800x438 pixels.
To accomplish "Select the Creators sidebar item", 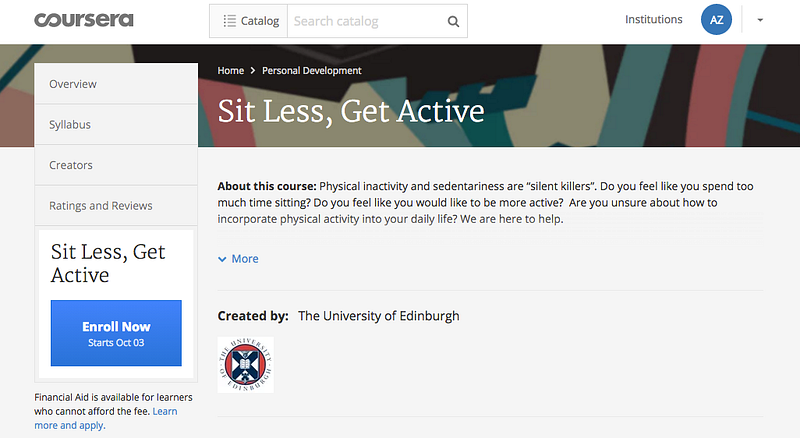I will click(116, 165).
